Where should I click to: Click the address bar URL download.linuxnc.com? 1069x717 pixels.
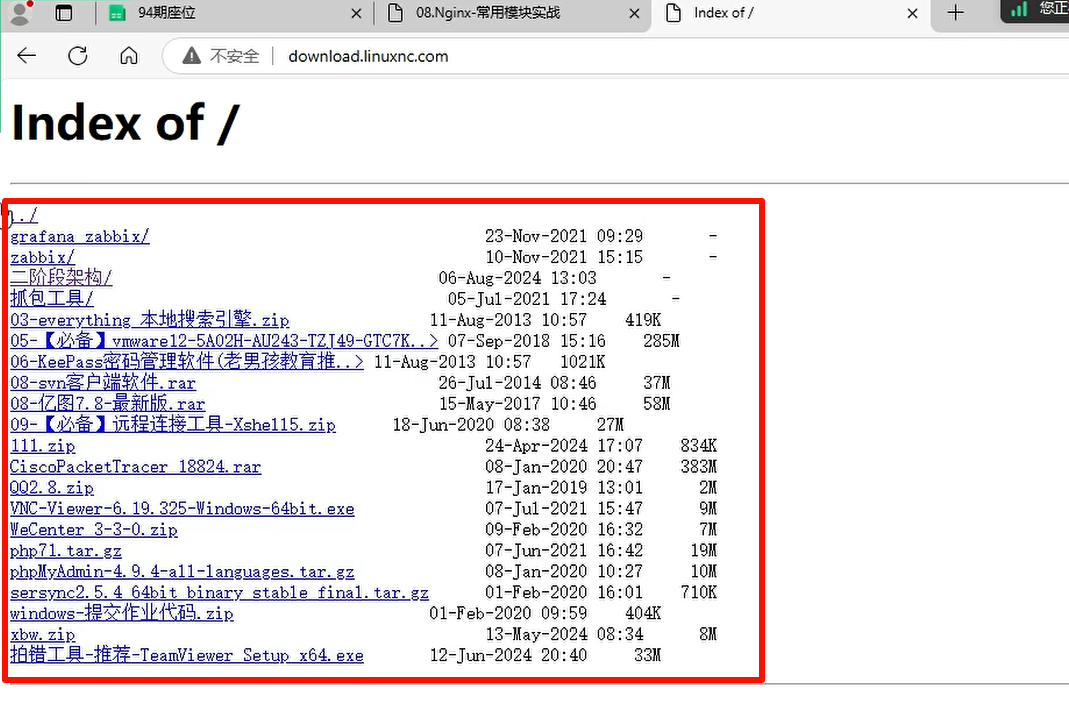click(x=368, y=56)
